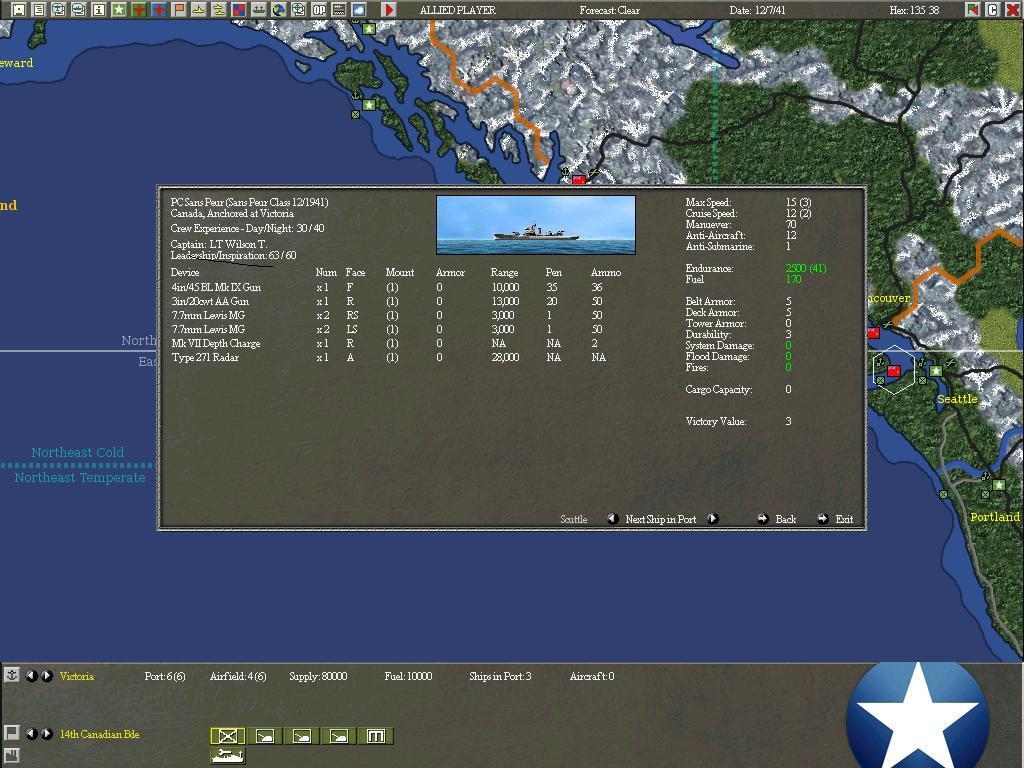Click the 'Forecast: Clear' text in the top bar
This screenshot has width=1024, height=768.
(x=609, y=10)
